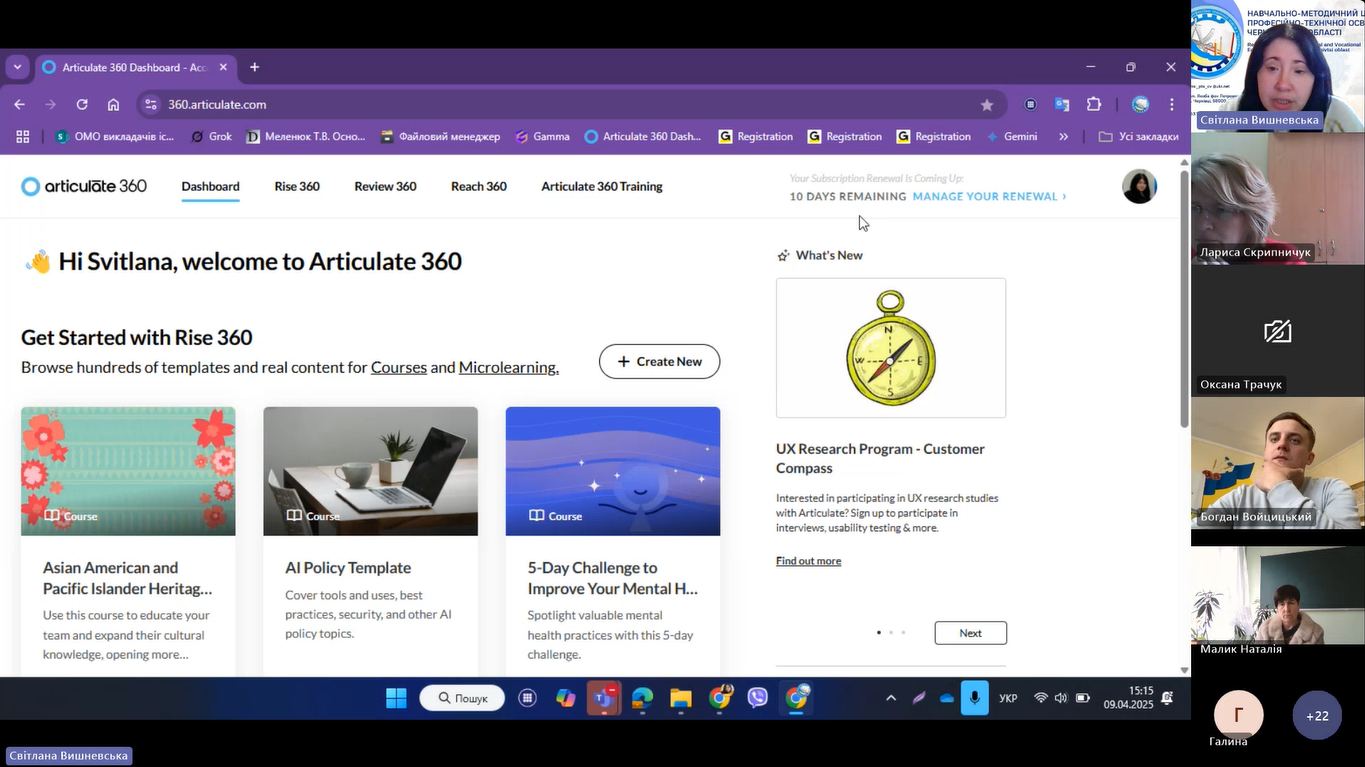Open the browser Extensions puzzle icon
The image size is (1365, 767).
pos(1094,105)
